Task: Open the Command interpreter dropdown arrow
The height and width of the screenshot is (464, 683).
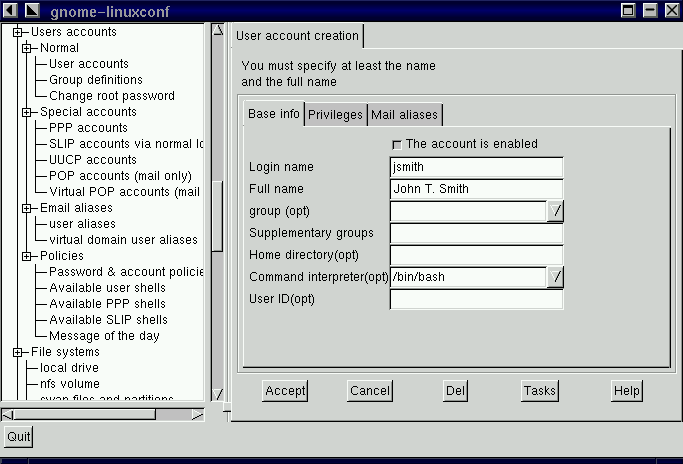Action: pos(556,277)
